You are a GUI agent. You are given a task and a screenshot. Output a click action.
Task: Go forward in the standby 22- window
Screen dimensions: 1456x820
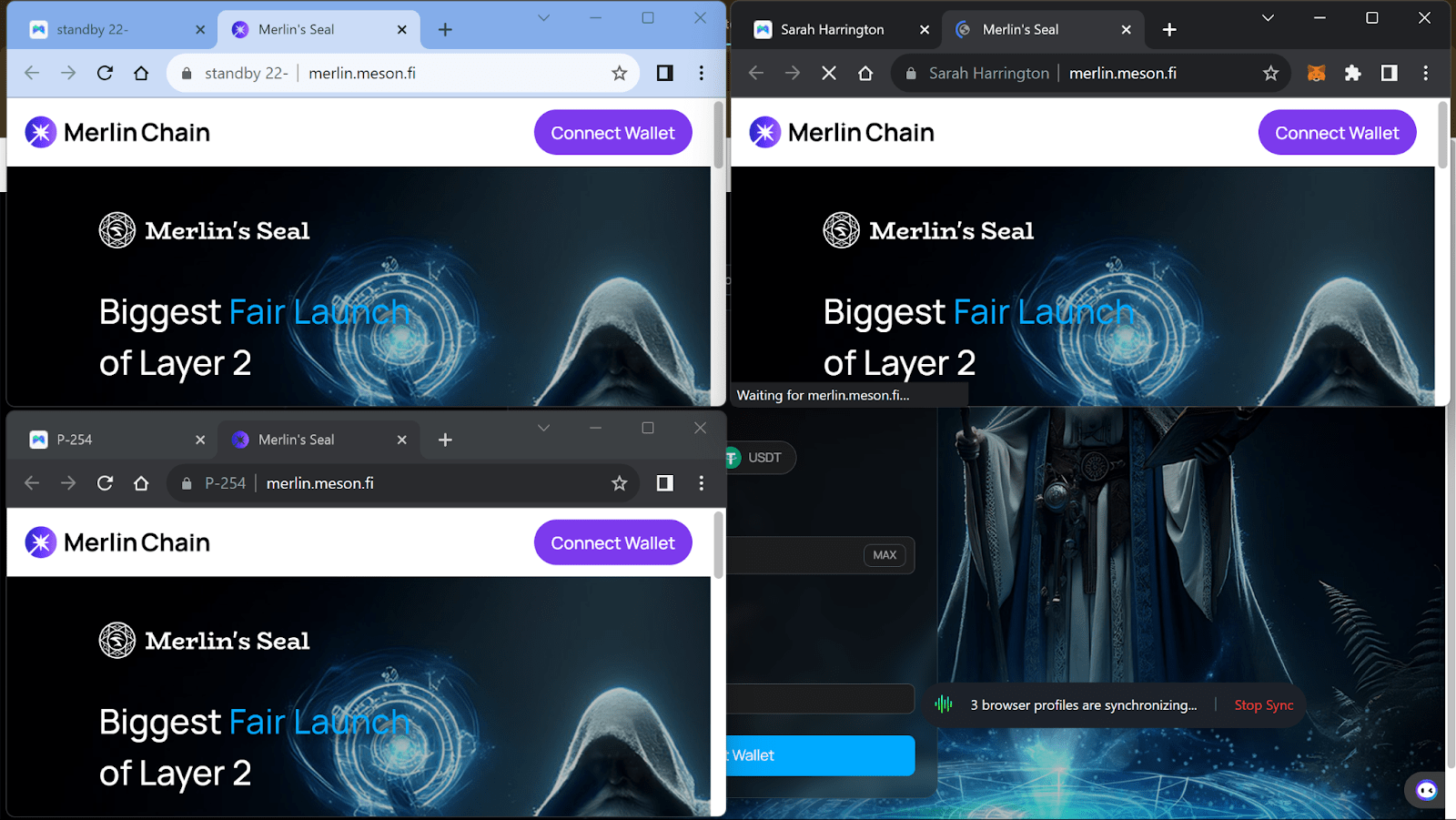[68, 73]
